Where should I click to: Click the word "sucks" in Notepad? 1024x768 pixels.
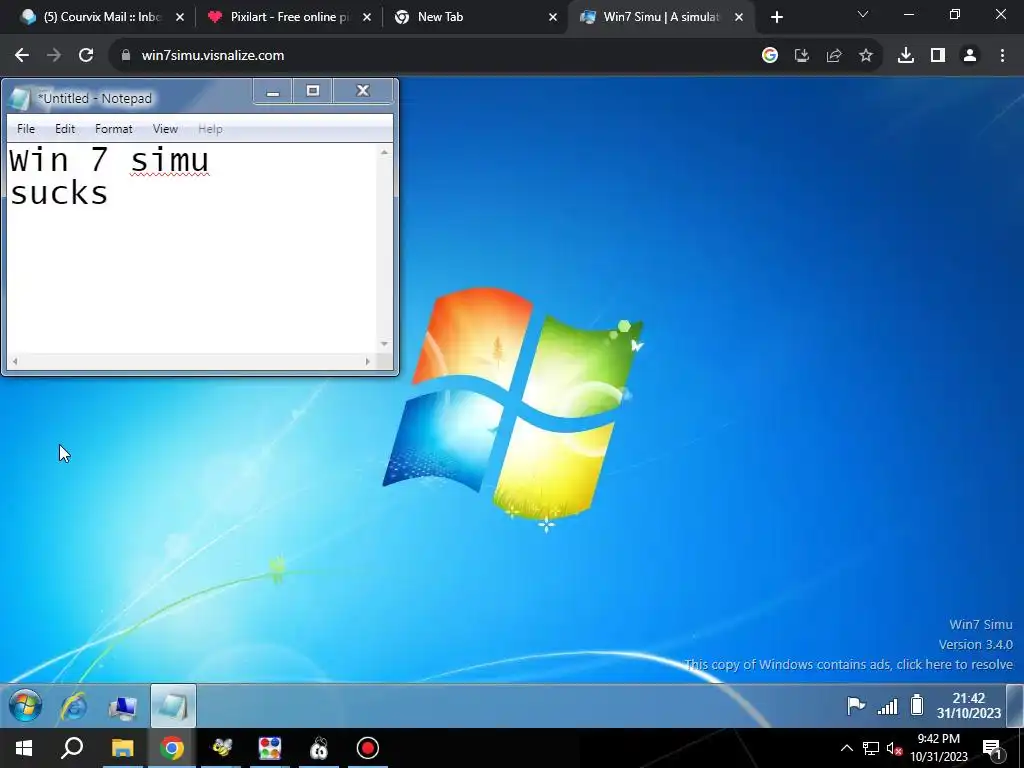(x=59, y=193)
